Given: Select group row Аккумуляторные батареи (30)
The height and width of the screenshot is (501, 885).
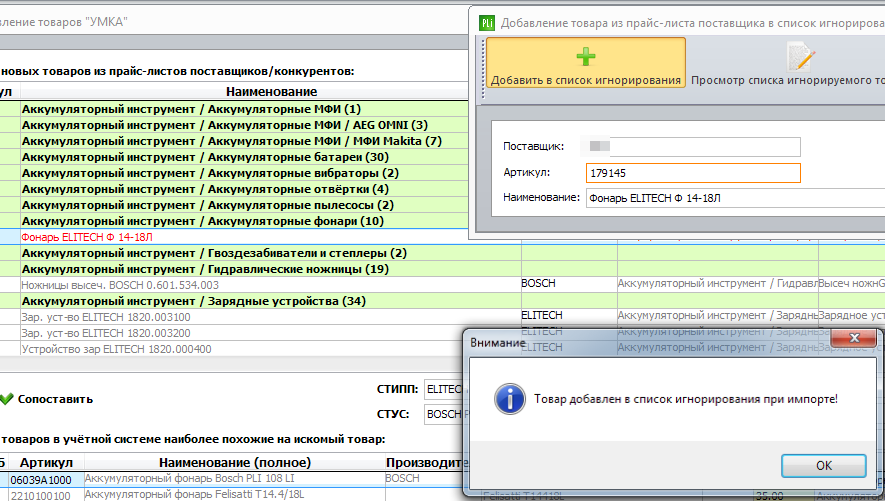Looking at the screenshot, I should click(x=234, y=157).
